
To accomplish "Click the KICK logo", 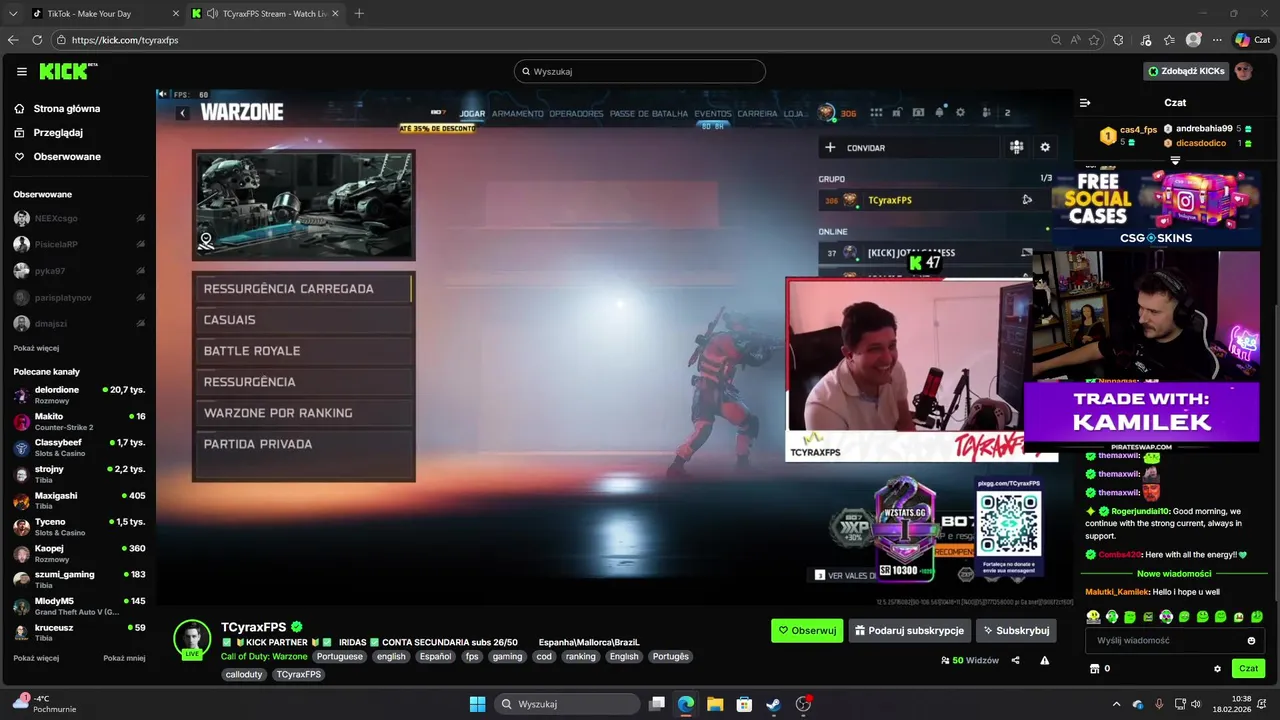I will click(x=68, y=71).
